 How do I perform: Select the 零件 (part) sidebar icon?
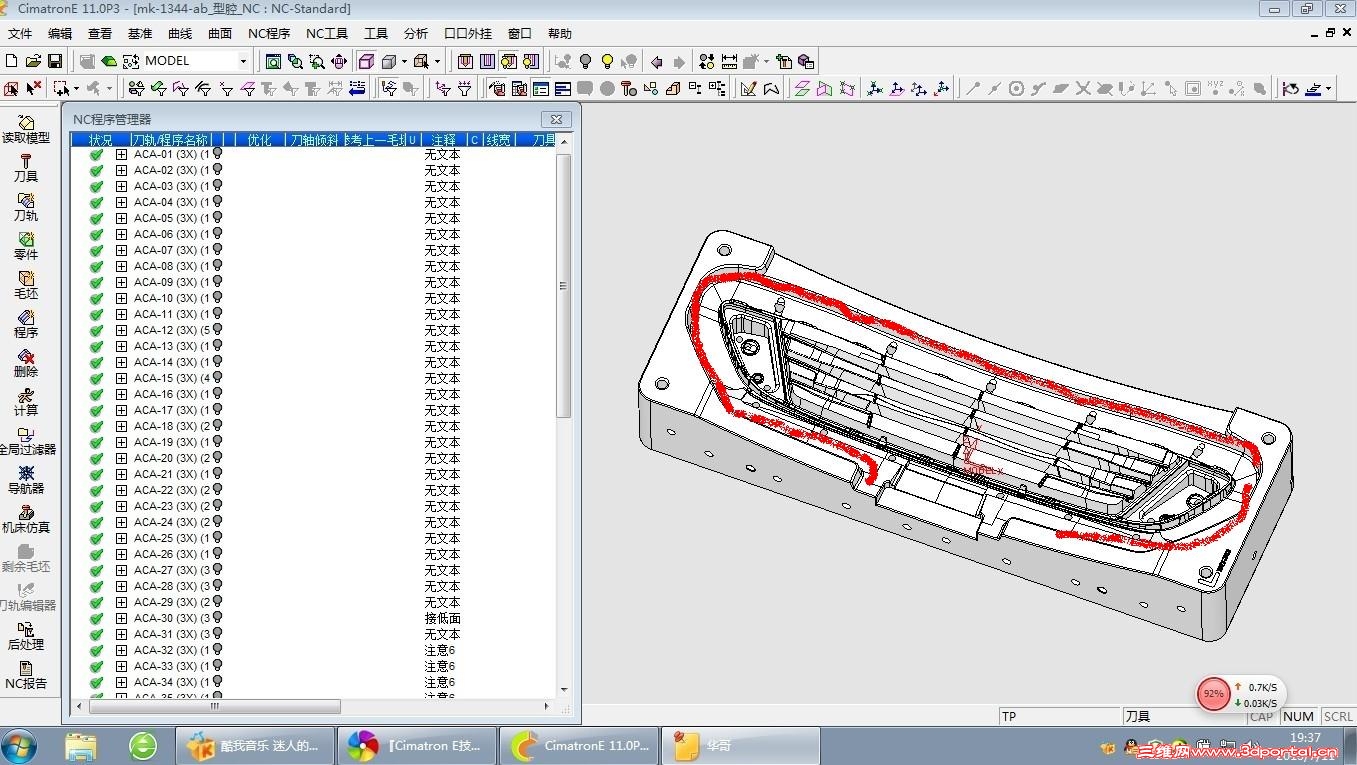pos(26,239)
